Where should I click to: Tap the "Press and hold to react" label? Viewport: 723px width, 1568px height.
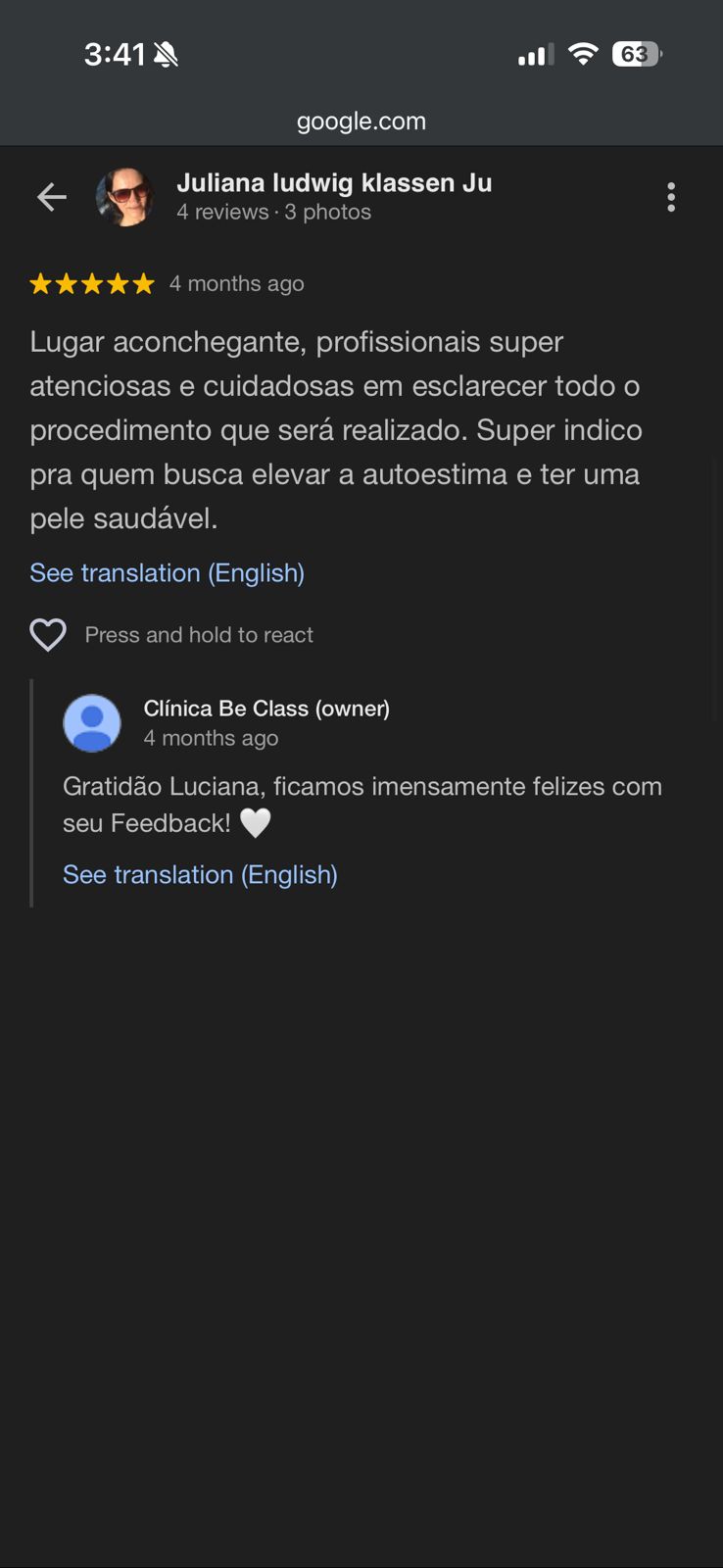tap(199, 635)
